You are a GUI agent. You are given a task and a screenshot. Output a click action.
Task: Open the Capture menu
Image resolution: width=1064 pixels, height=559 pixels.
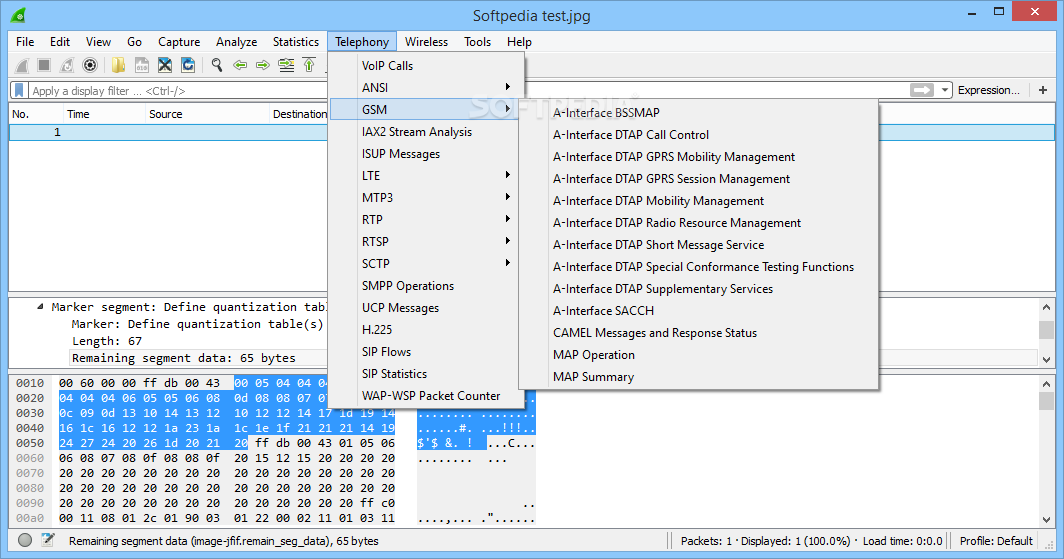tap(179, 42)
